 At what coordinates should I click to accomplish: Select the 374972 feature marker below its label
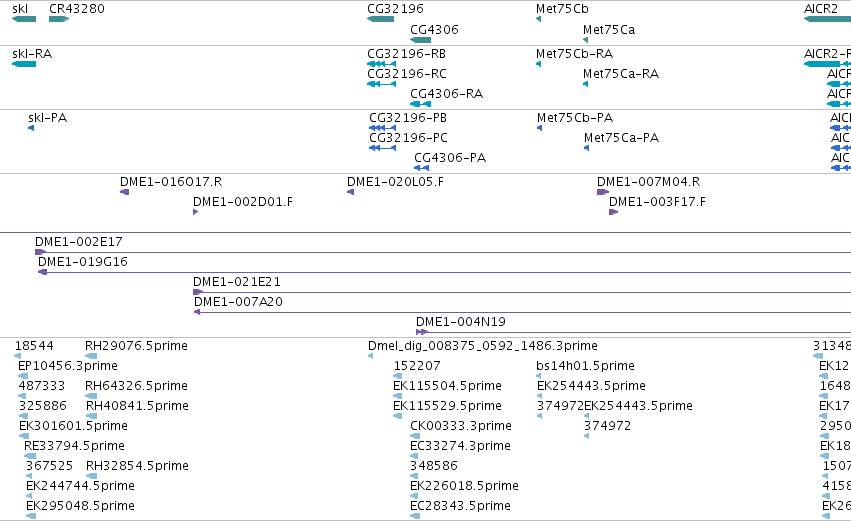(587, 436)
